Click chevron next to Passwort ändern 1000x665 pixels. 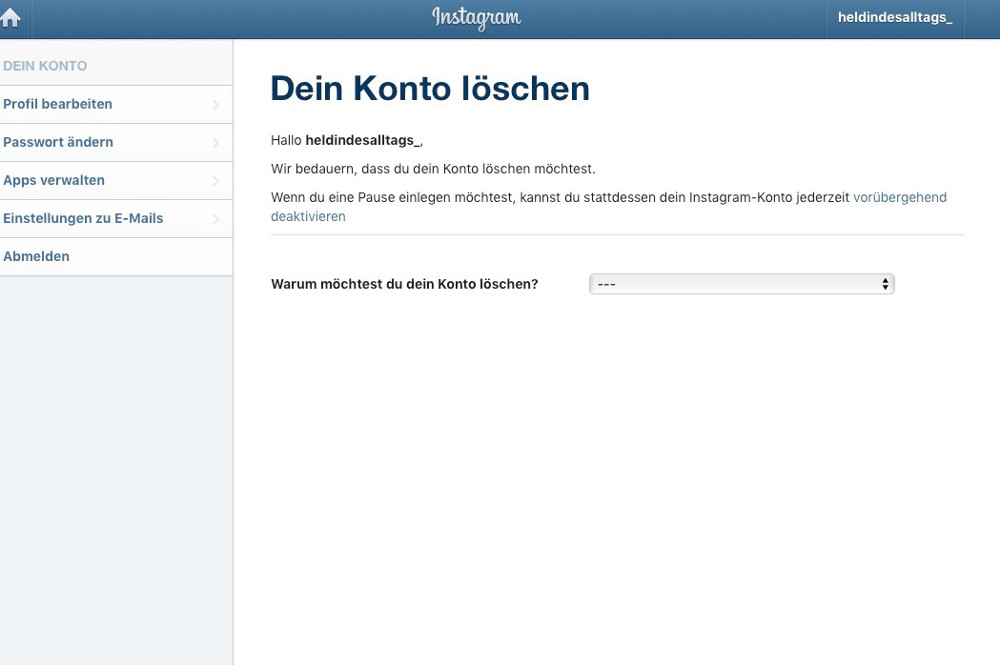(216, 143)
